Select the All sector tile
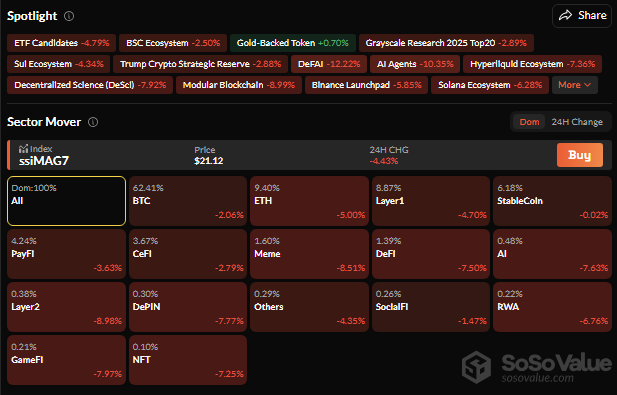617x395 pixels. 67,201
